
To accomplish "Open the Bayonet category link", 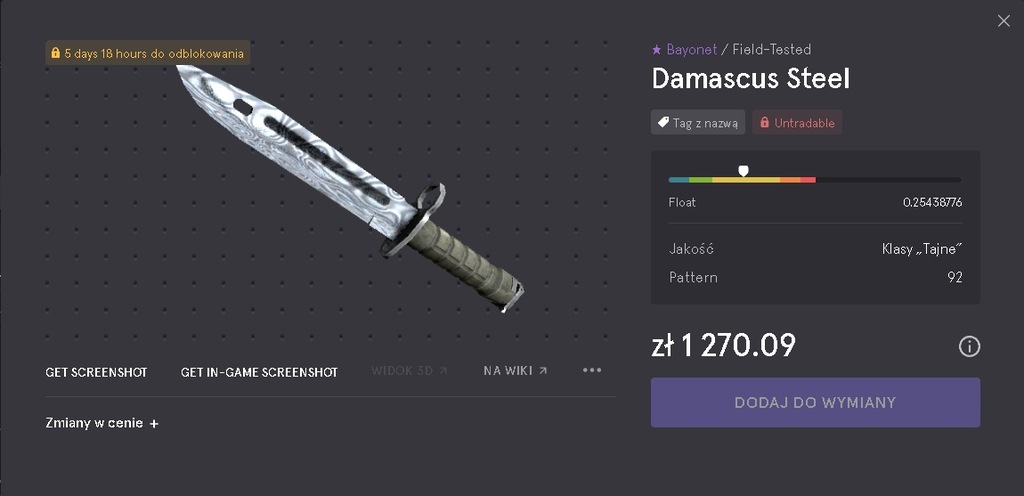I will pyautogui.click(x=692, y=50).
